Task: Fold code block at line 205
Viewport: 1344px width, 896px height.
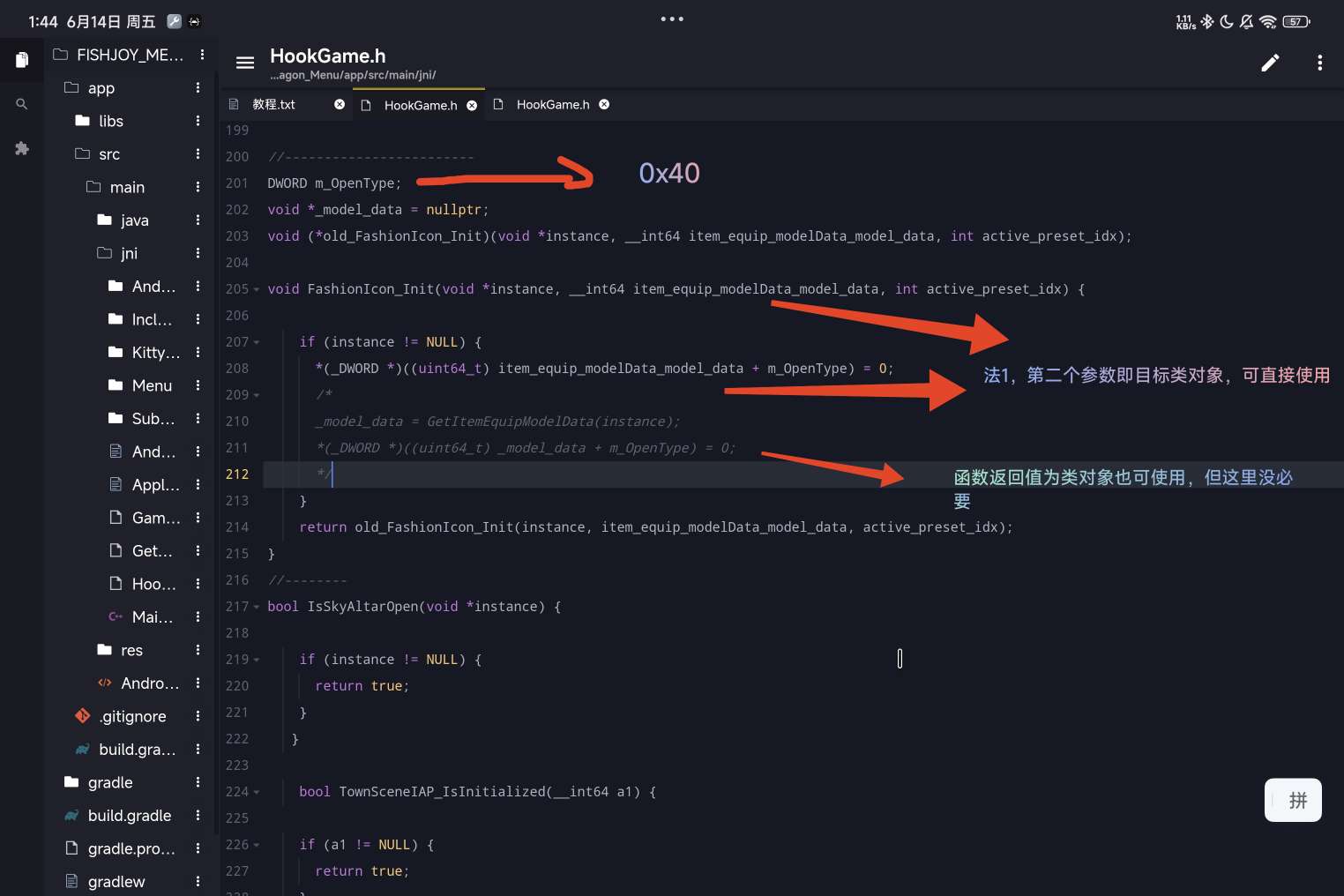Action: (x=257, y=289)
